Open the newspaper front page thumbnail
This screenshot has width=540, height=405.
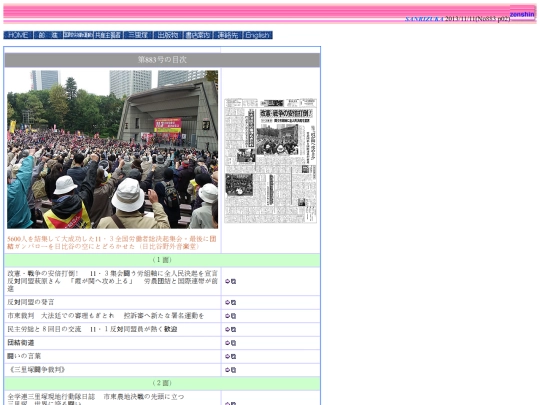coord(270,161)
